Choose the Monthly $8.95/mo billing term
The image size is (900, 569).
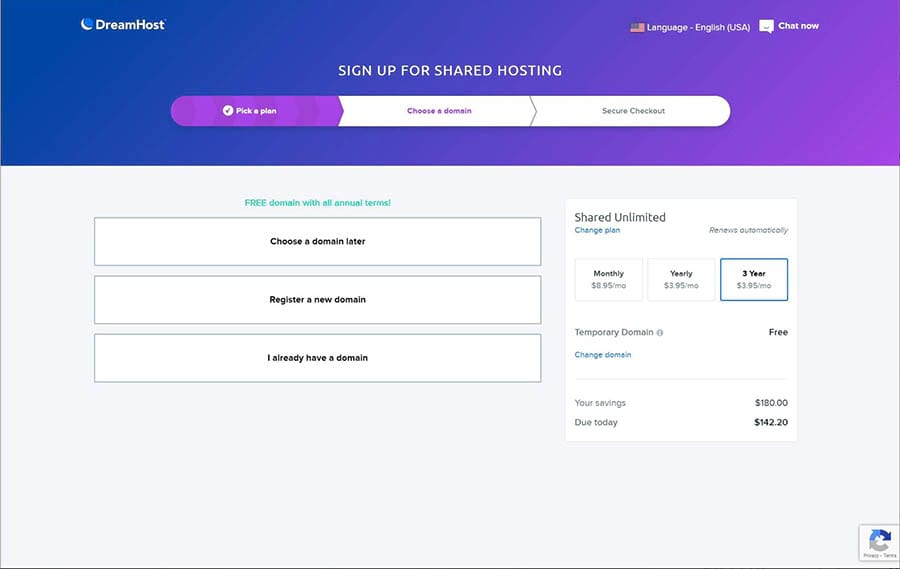(x=608, y=280)
